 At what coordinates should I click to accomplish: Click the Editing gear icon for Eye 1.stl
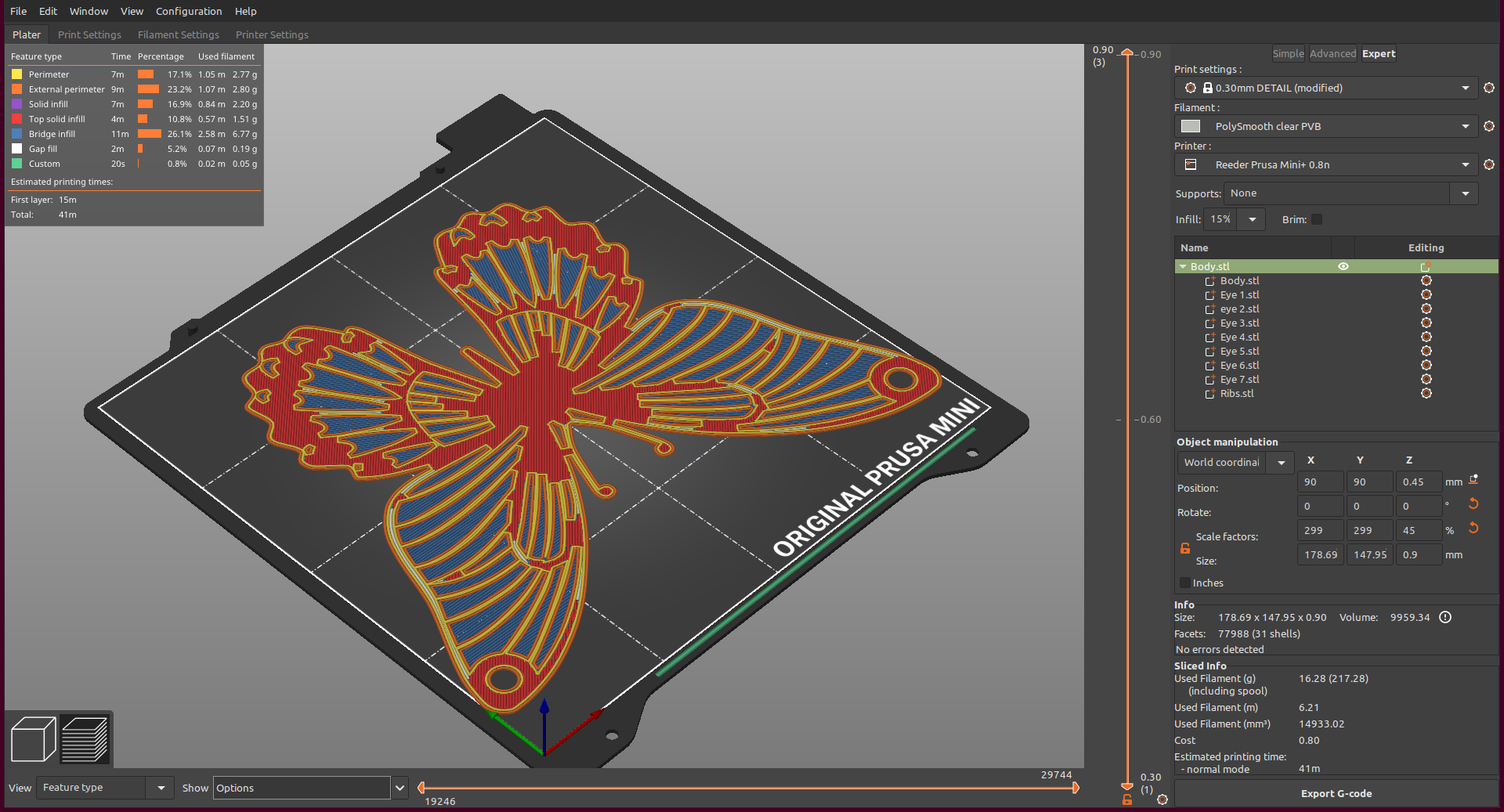pos(1426,294)
